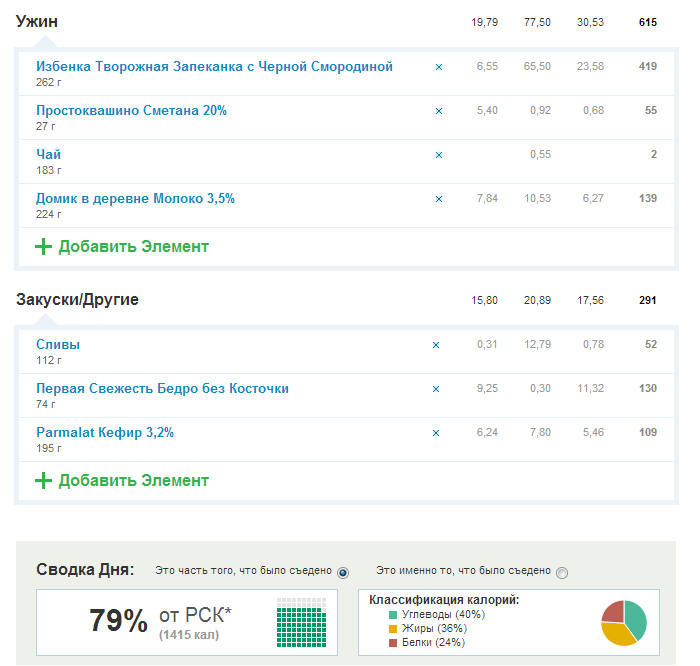Click Белки (24%) red legend swatch

coord(393,643)
